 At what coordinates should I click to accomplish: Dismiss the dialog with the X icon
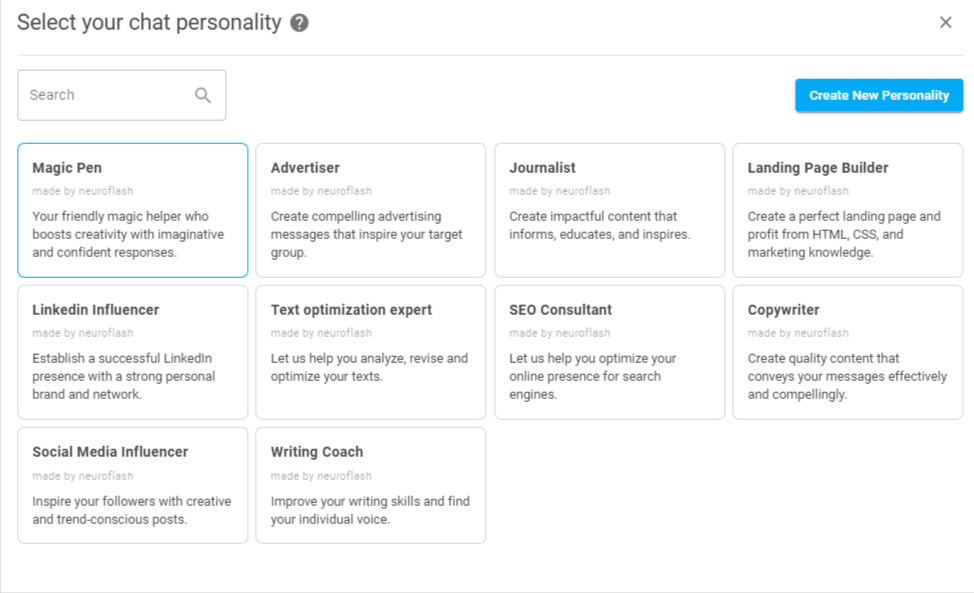tap(945, 21)
